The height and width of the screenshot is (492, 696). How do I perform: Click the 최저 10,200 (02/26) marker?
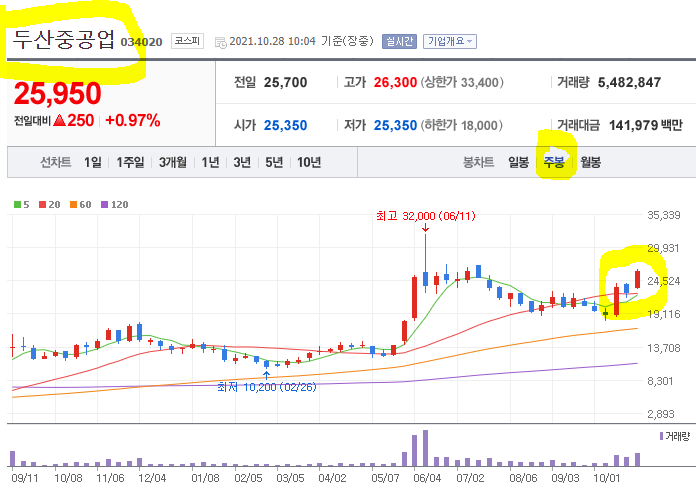click(267, 387)
